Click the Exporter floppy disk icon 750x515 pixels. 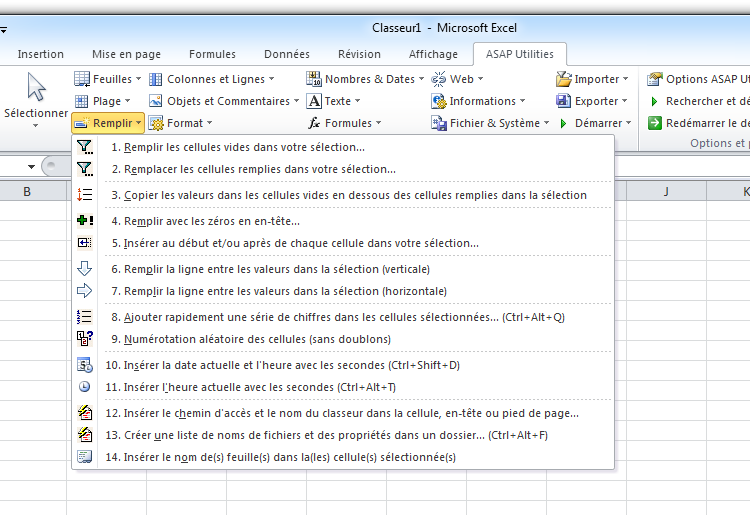pyautogui.click(x=563, y=101)
